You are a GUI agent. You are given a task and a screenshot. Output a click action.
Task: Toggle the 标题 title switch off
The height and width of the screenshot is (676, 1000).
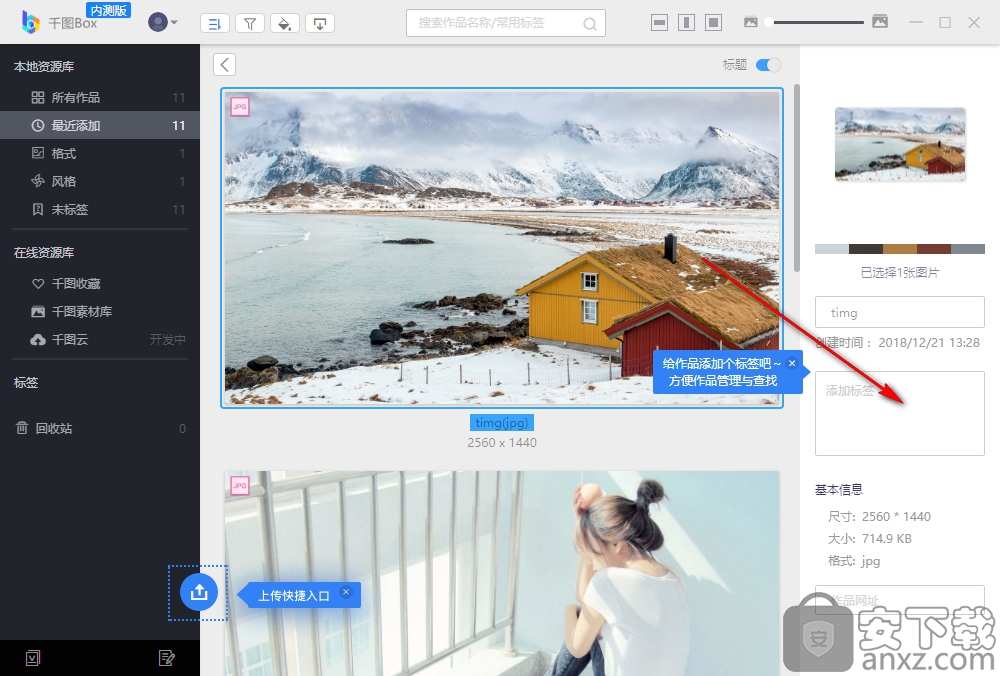pyautogui.click(x=768, y=65)
